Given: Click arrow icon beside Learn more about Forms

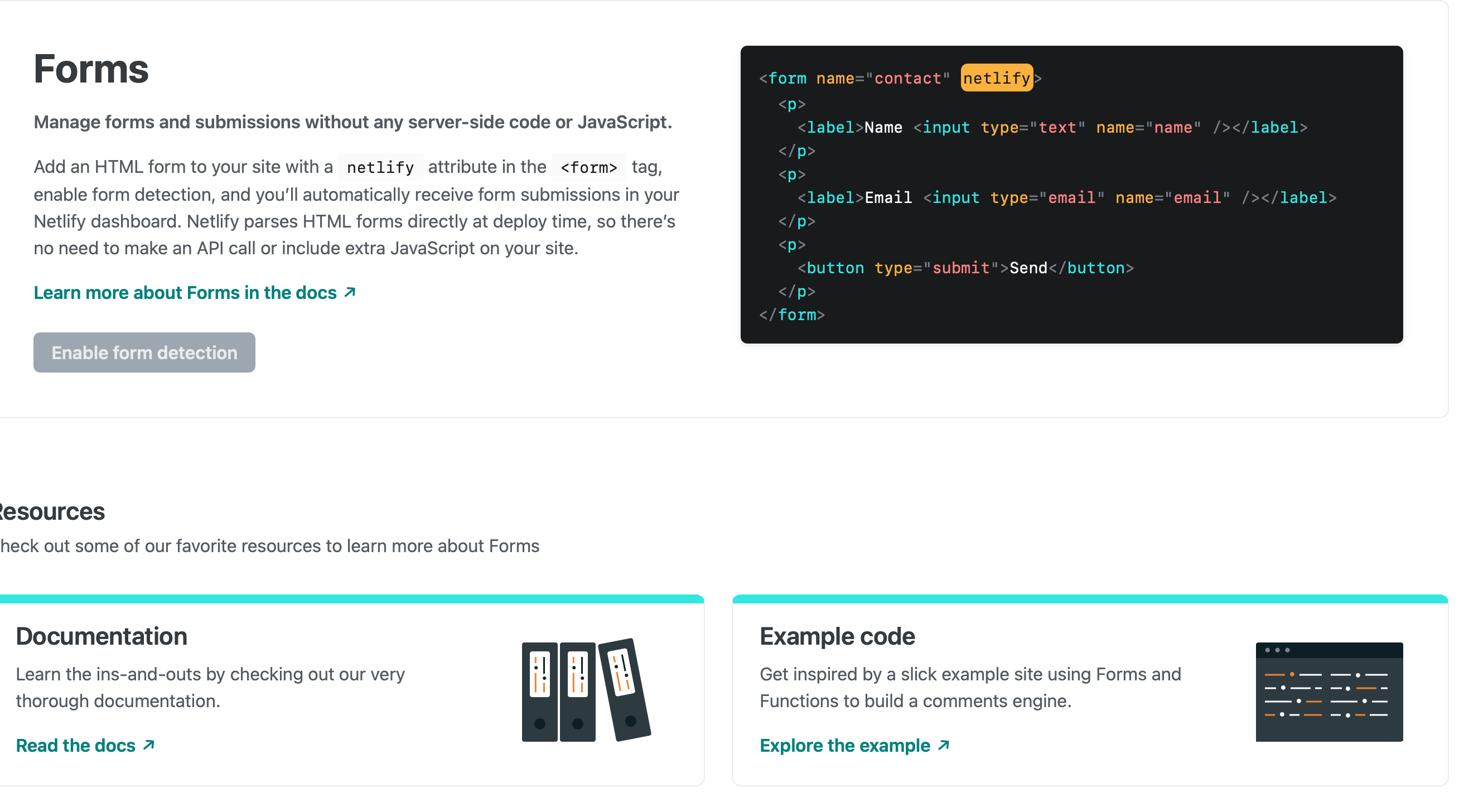Looking at the screenshot, I should coord(350,292).
